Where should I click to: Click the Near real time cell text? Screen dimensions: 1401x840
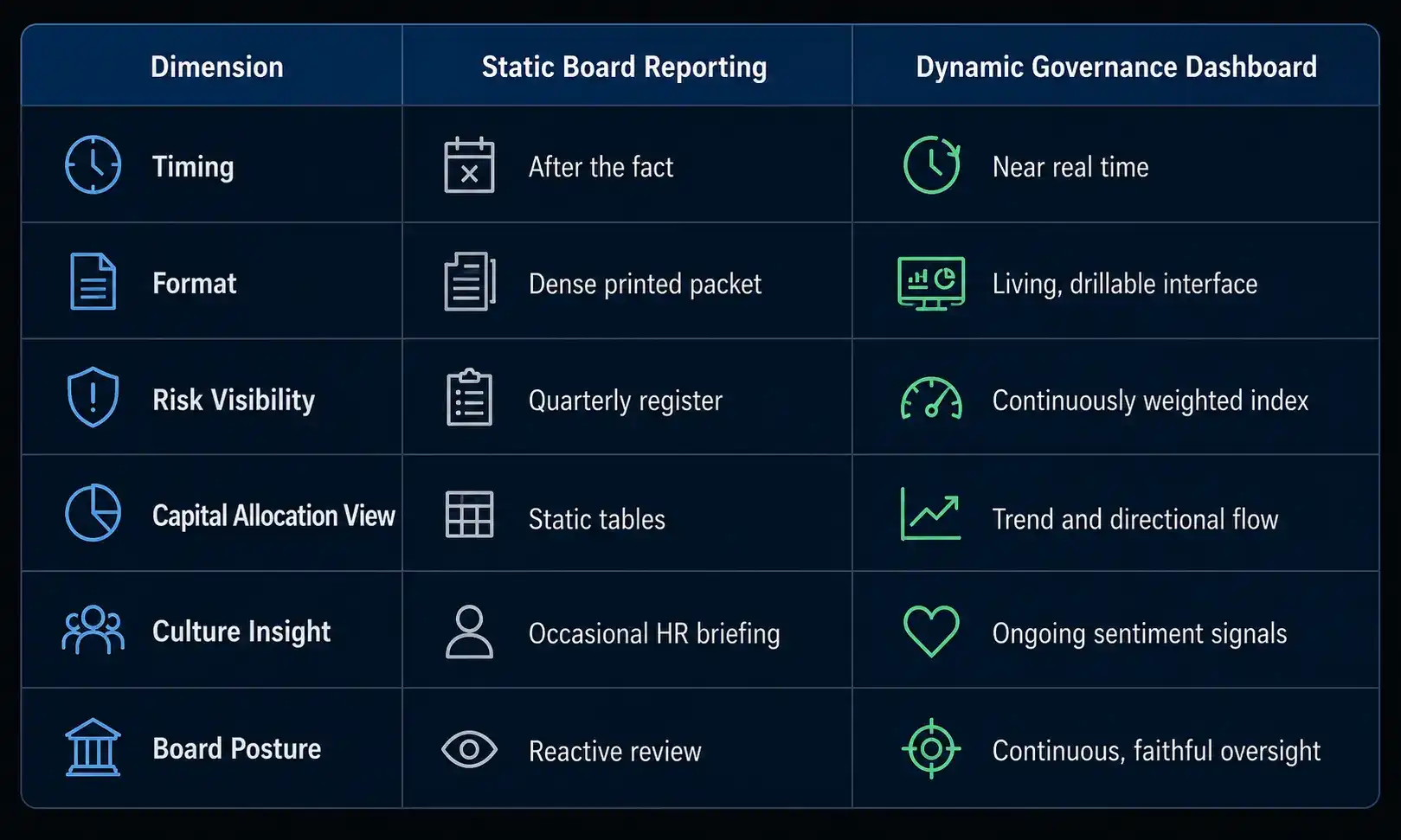1070,167
